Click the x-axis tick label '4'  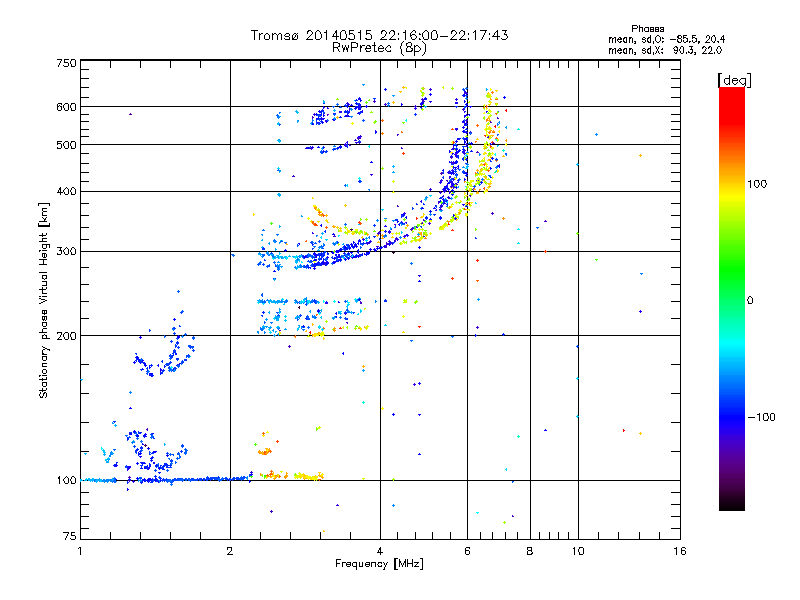coord(380,551)
